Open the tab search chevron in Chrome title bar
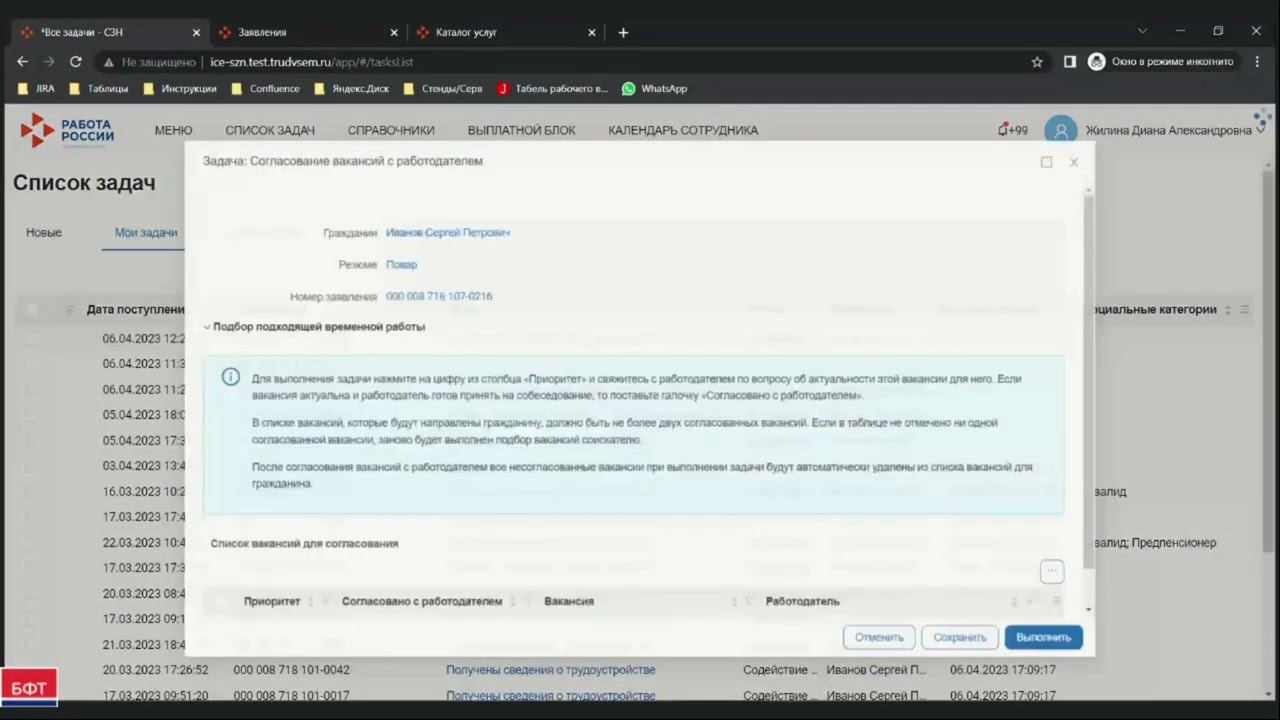Screen dimensions: 1280x720 pyautogui.click(x=1142, y=31)
